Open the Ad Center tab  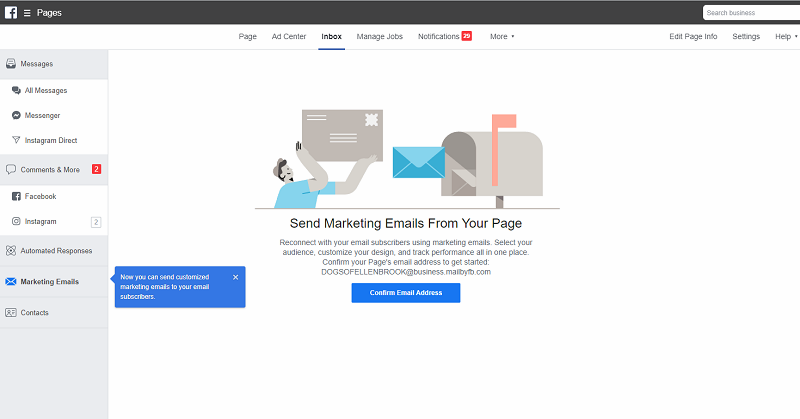pos(289,37)
